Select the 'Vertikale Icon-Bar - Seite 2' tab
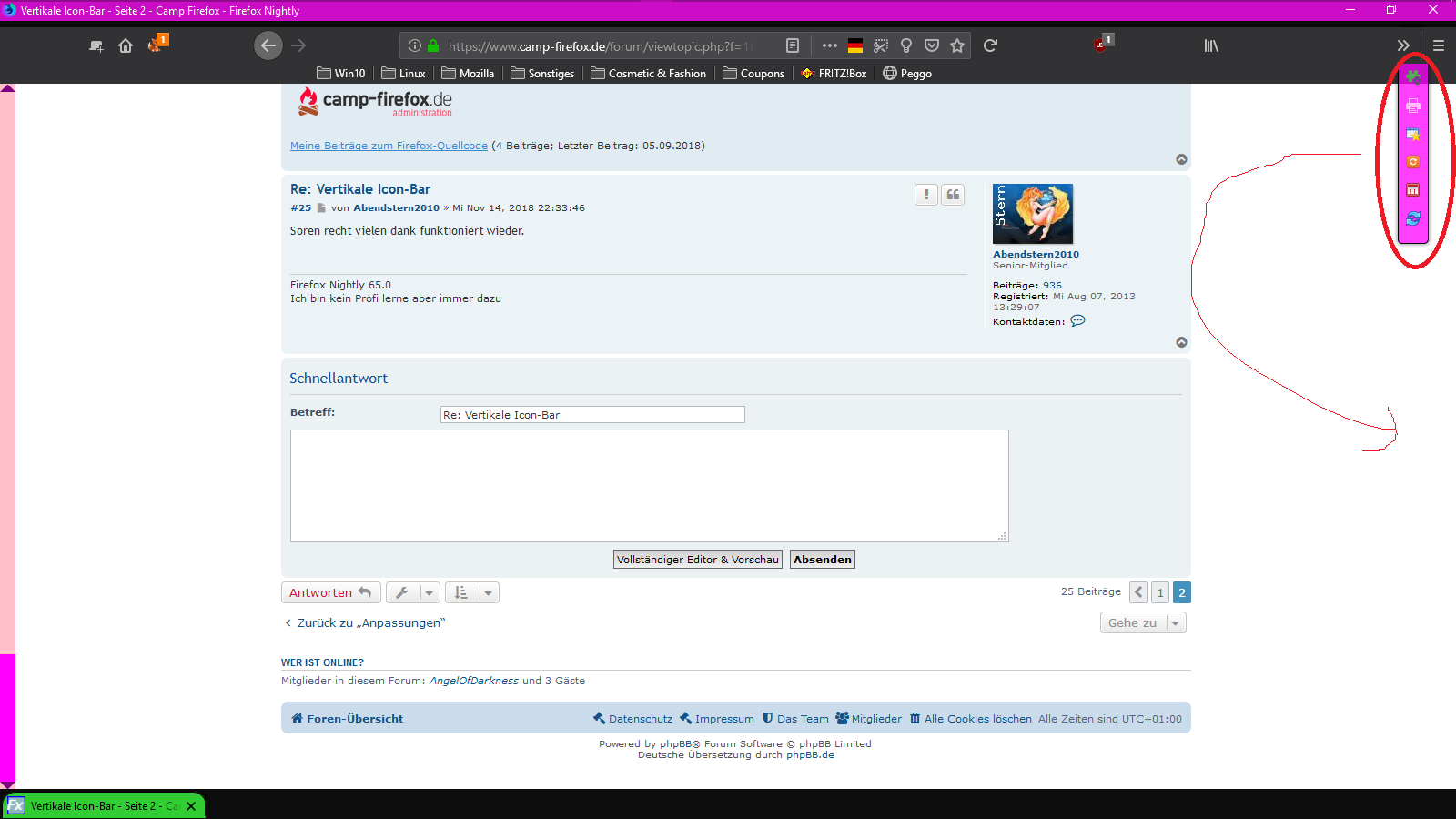 (x=105, y=806)
